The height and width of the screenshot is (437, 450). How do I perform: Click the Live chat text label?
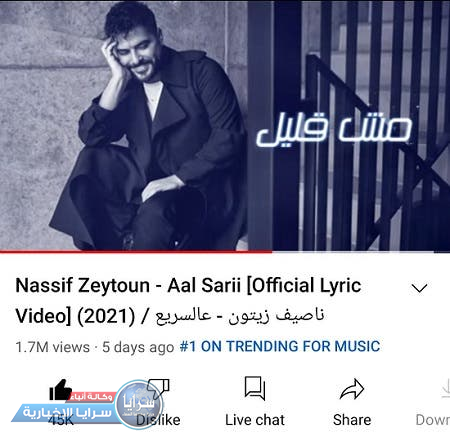(x=255, y=420)
